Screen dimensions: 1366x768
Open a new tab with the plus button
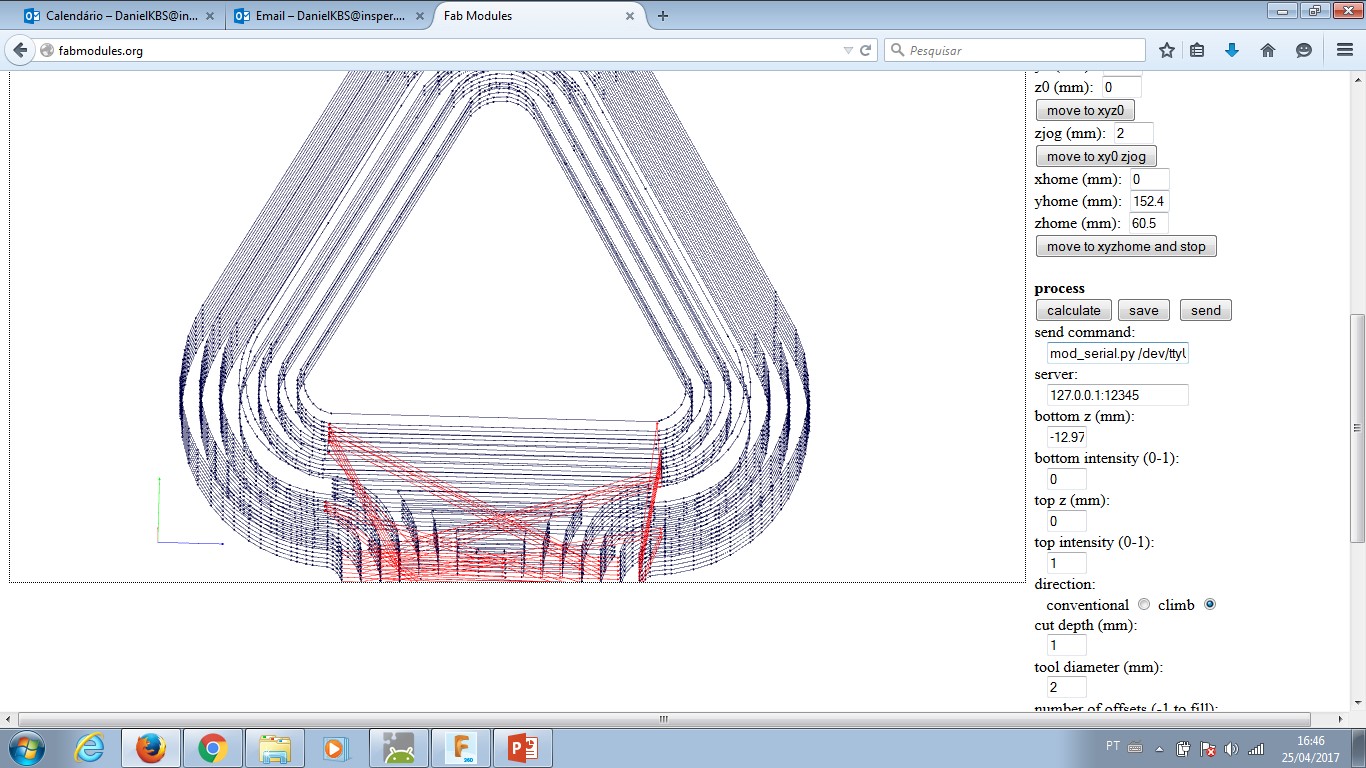click(662, 16)
